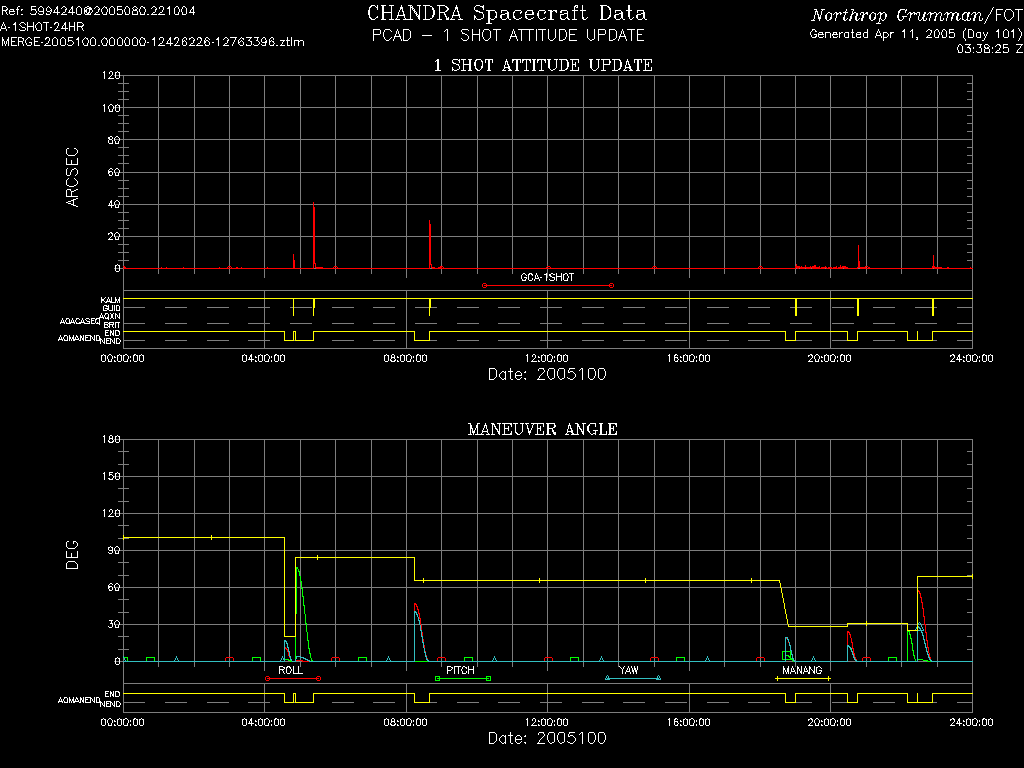Screen dimensions: 1024x768
Task: Click the YAW legend label
Action: pos(629,671)
